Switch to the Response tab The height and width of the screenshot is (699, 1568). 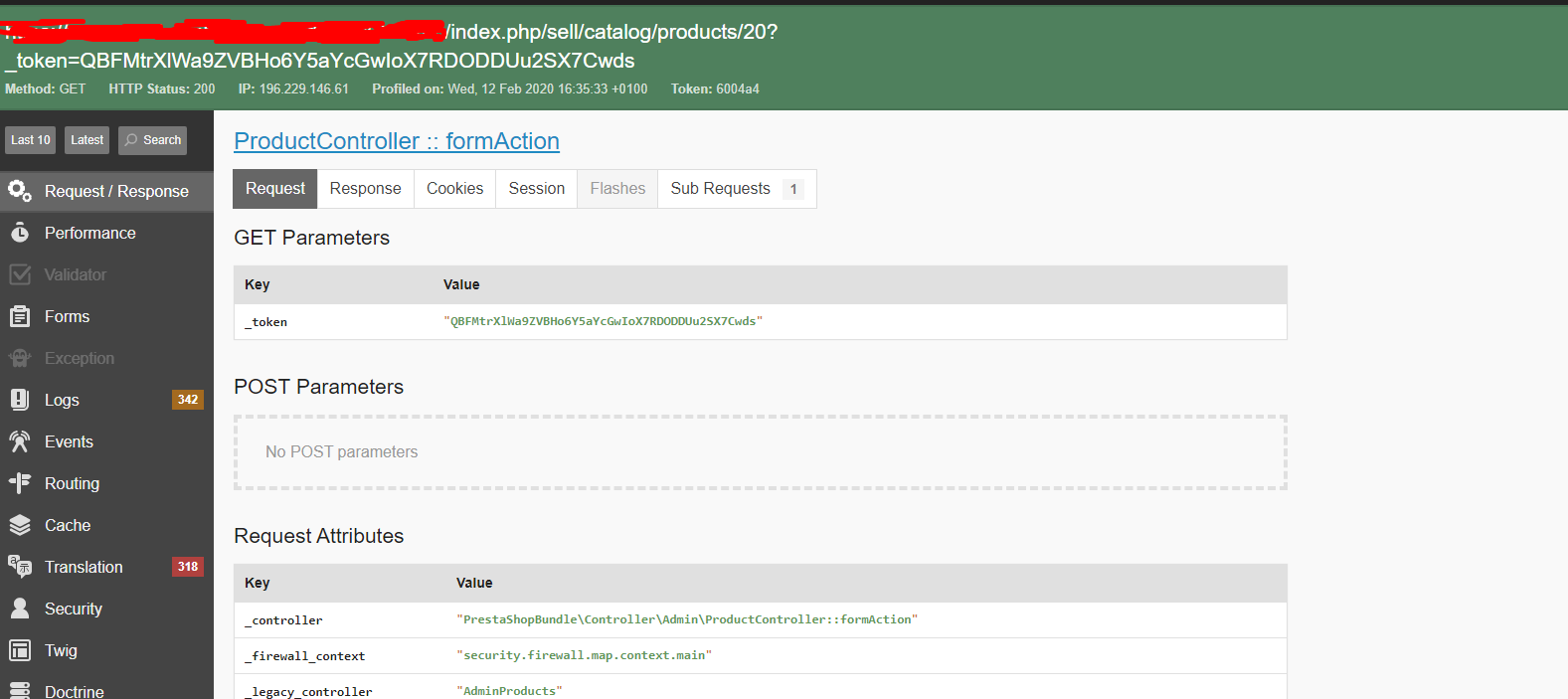point(366,189)
